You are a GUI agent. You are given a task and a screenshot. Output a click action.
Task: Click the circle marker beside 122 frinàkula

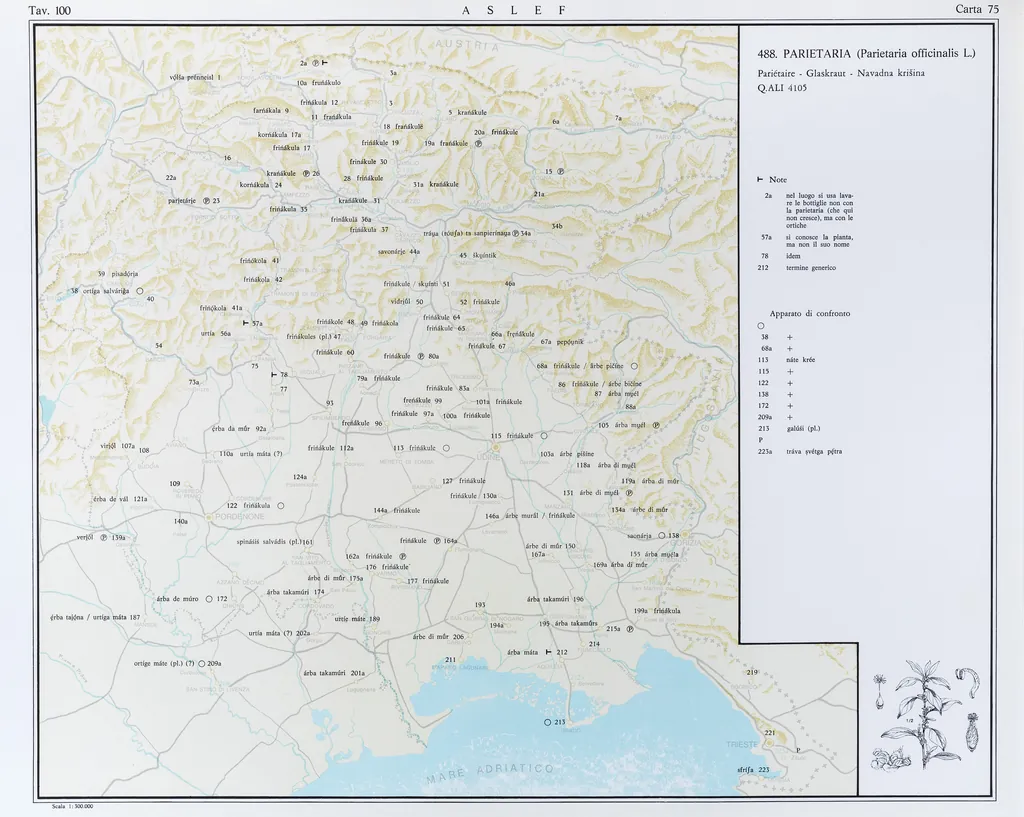[x=281, y=506]
